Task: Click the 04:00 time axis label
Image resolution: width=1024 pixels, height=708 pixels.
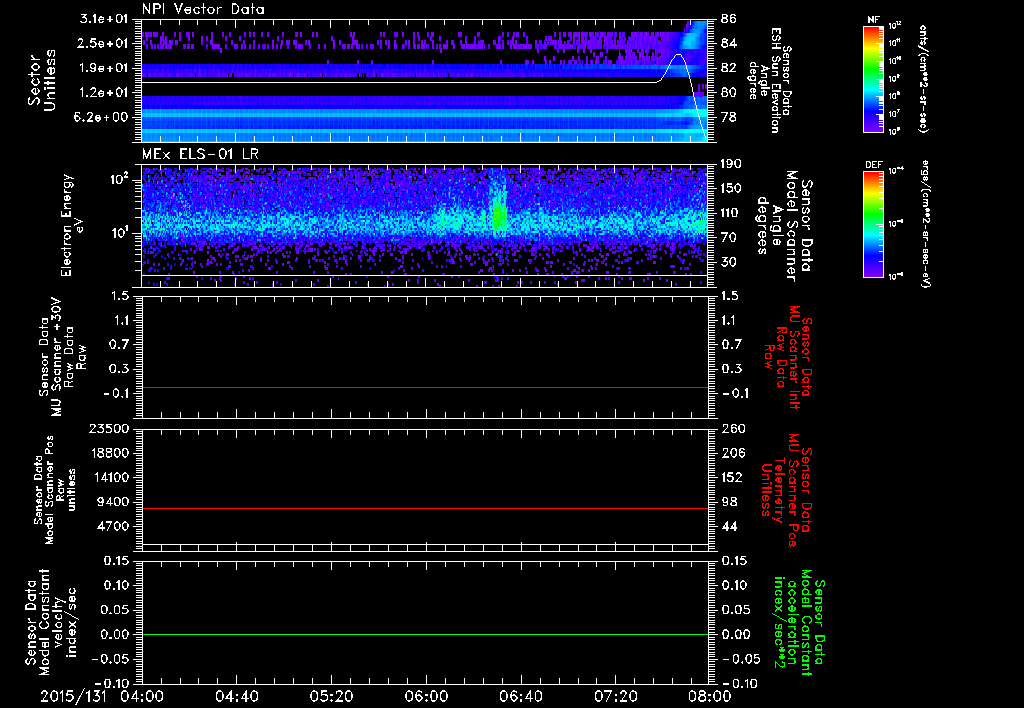Action: (142, 696)
